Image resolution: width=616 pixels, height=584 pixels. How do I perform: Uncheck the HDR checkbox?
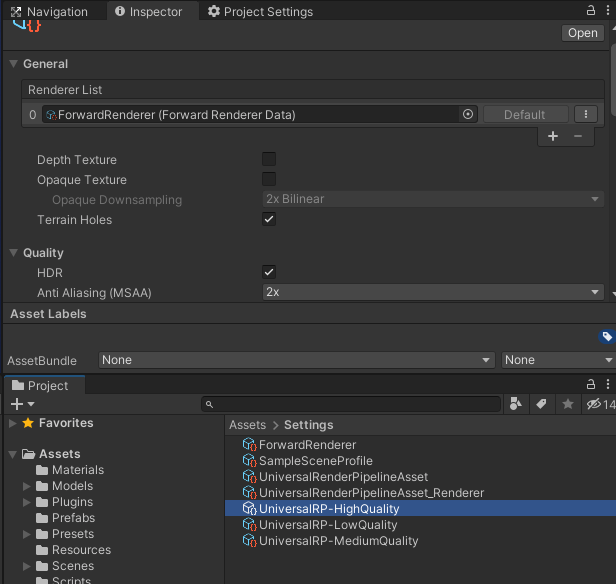(x=269, y=272)
